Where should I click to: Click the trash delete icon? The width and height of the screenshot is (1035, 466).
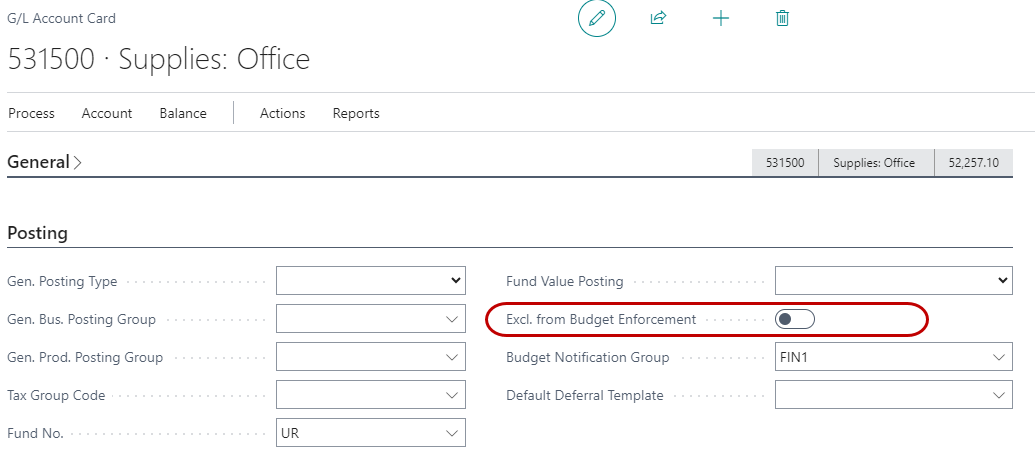(x=782, y=19)
